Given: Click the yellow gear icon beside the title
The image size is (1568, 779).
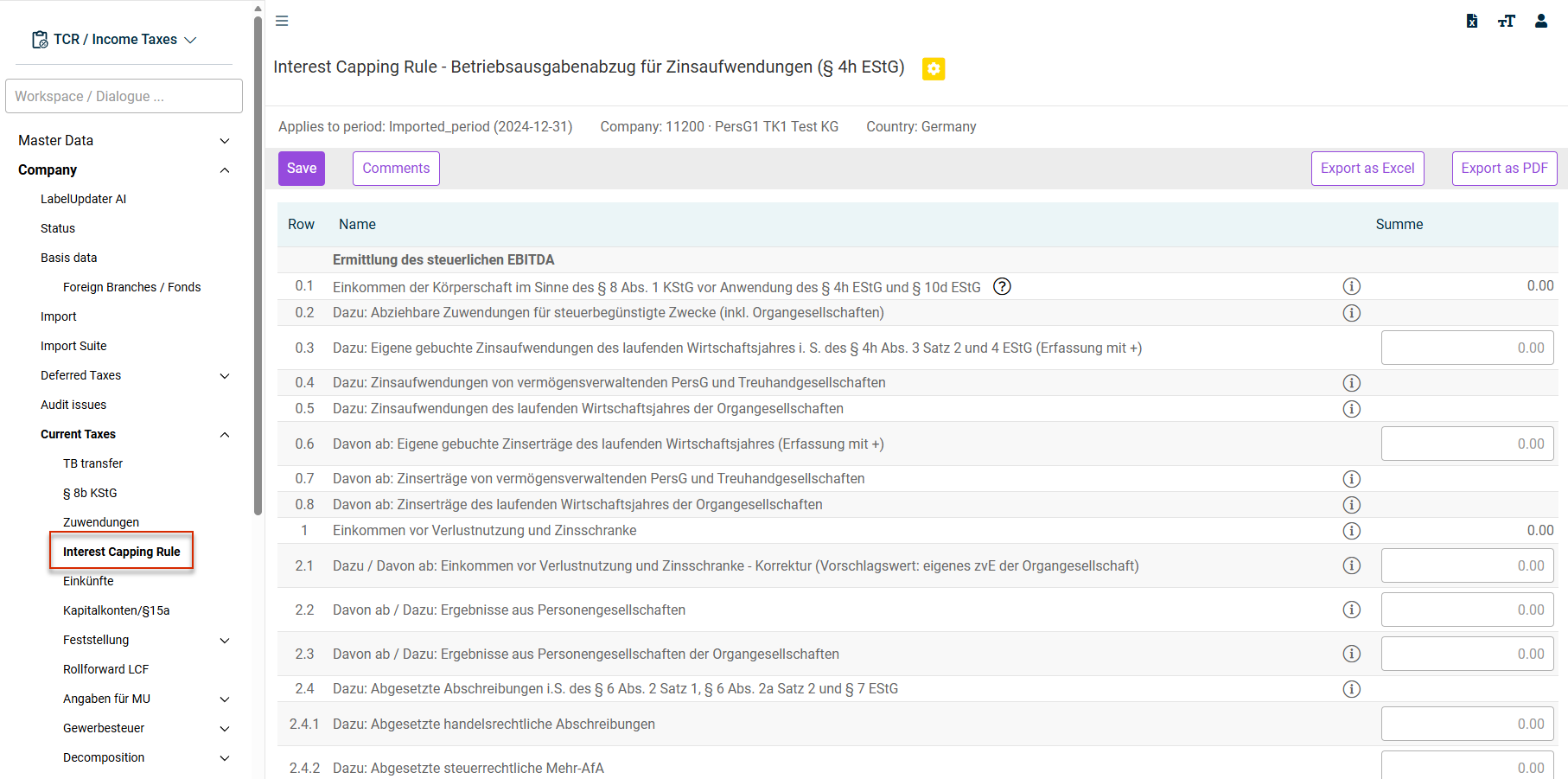Looking at the screenshot, I should tap(934, 68).
